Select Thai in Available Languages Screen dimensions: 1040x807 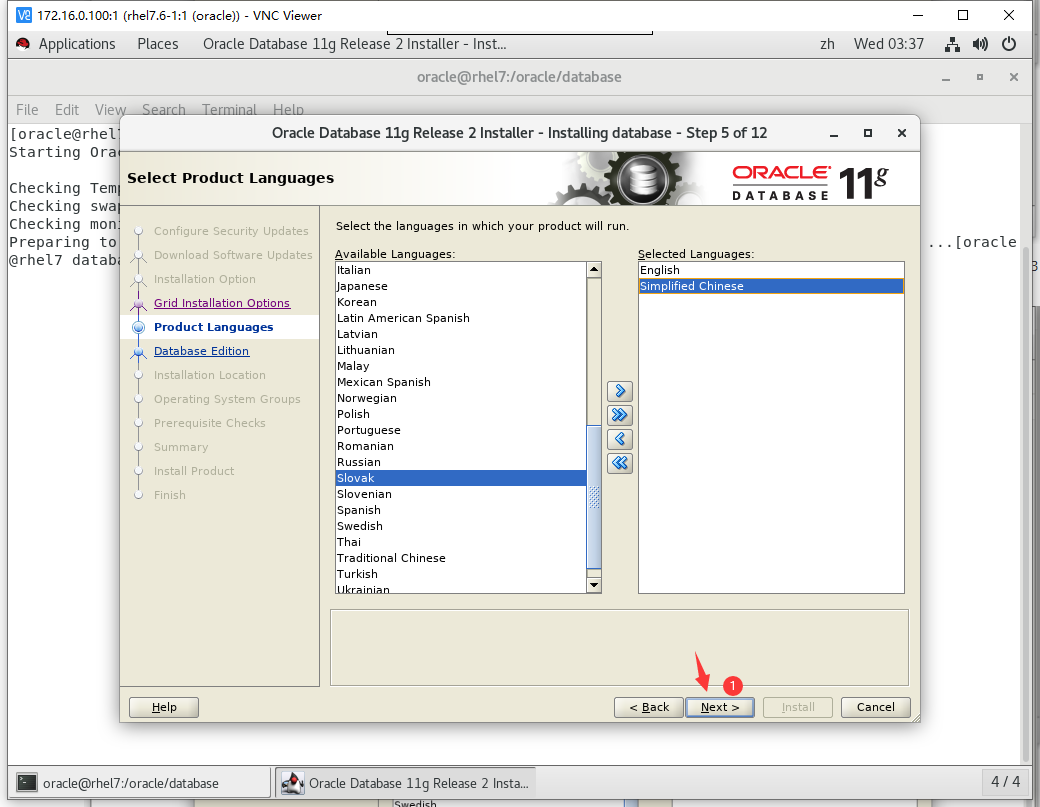coord(461,542)
